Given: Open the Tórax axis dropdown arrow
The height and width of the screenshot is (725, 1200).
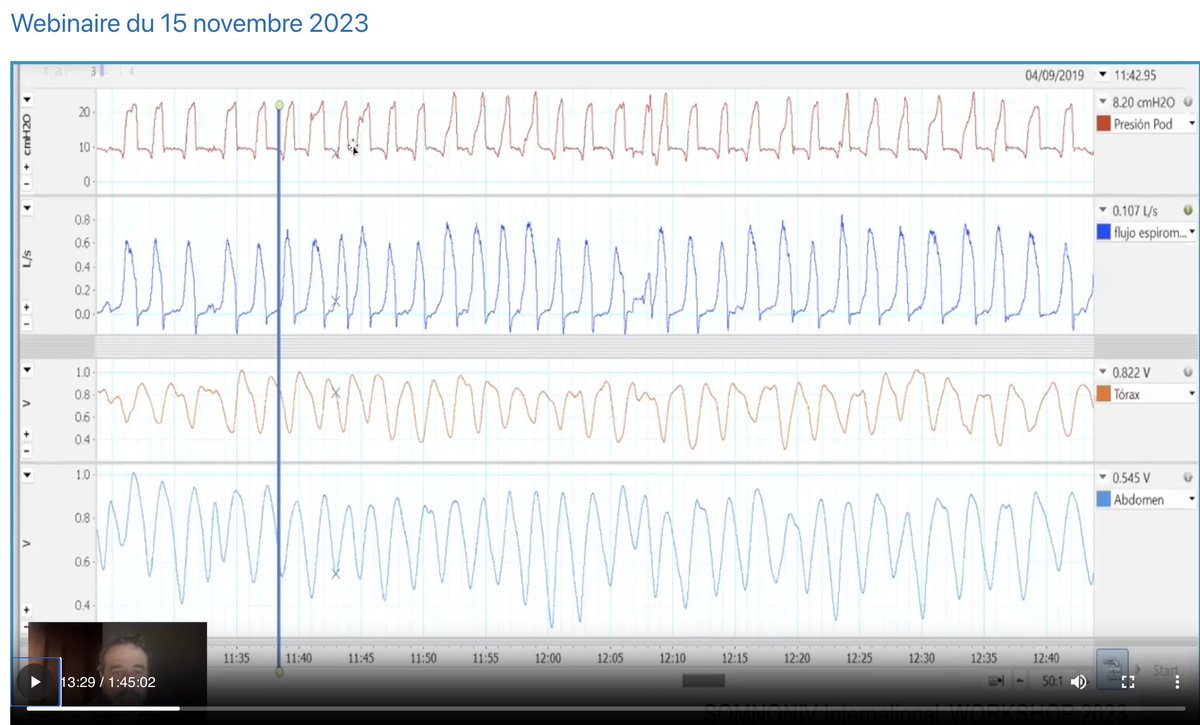Looking at the screenshot, I should [x=27, y=369].
